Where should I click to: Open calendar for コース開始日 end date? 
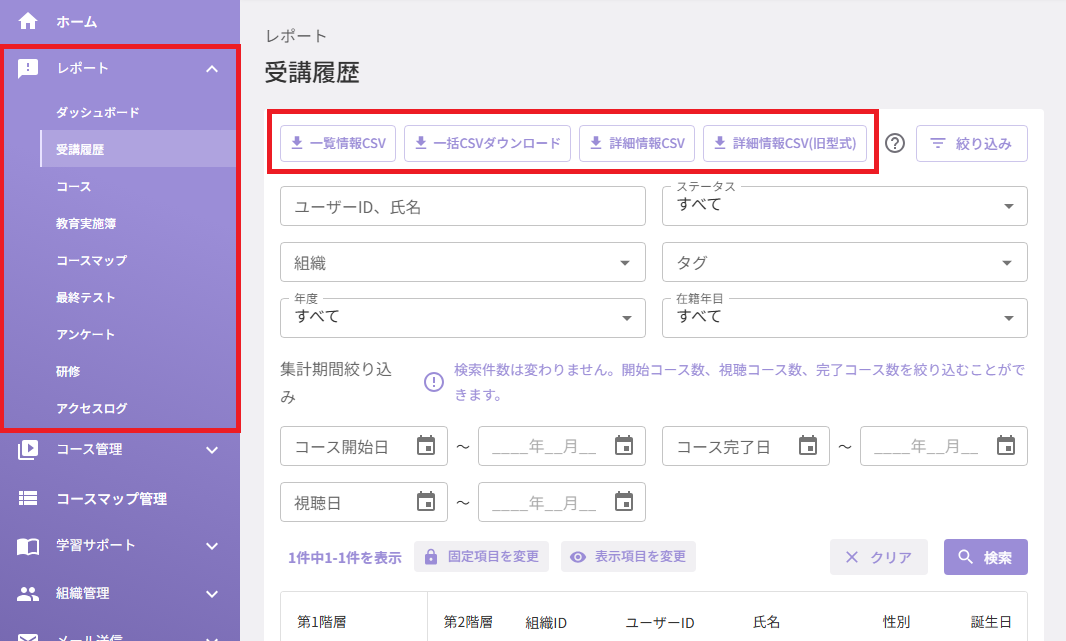pyautogui.click(x=624, y=446)
